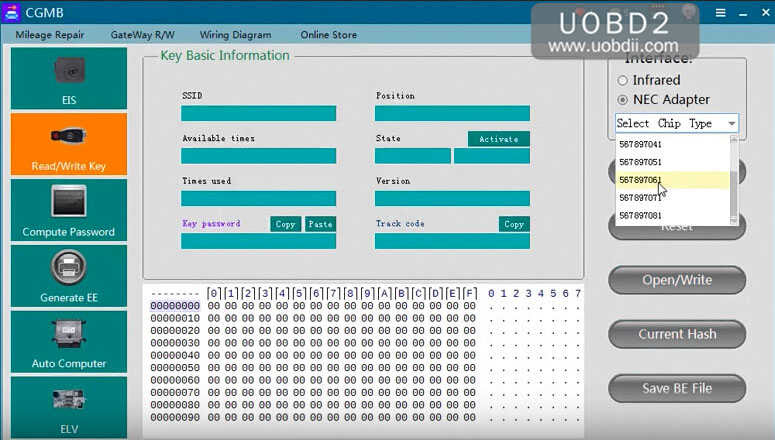
Task: Select the NEC Adapter interface option
Action: 663,99
